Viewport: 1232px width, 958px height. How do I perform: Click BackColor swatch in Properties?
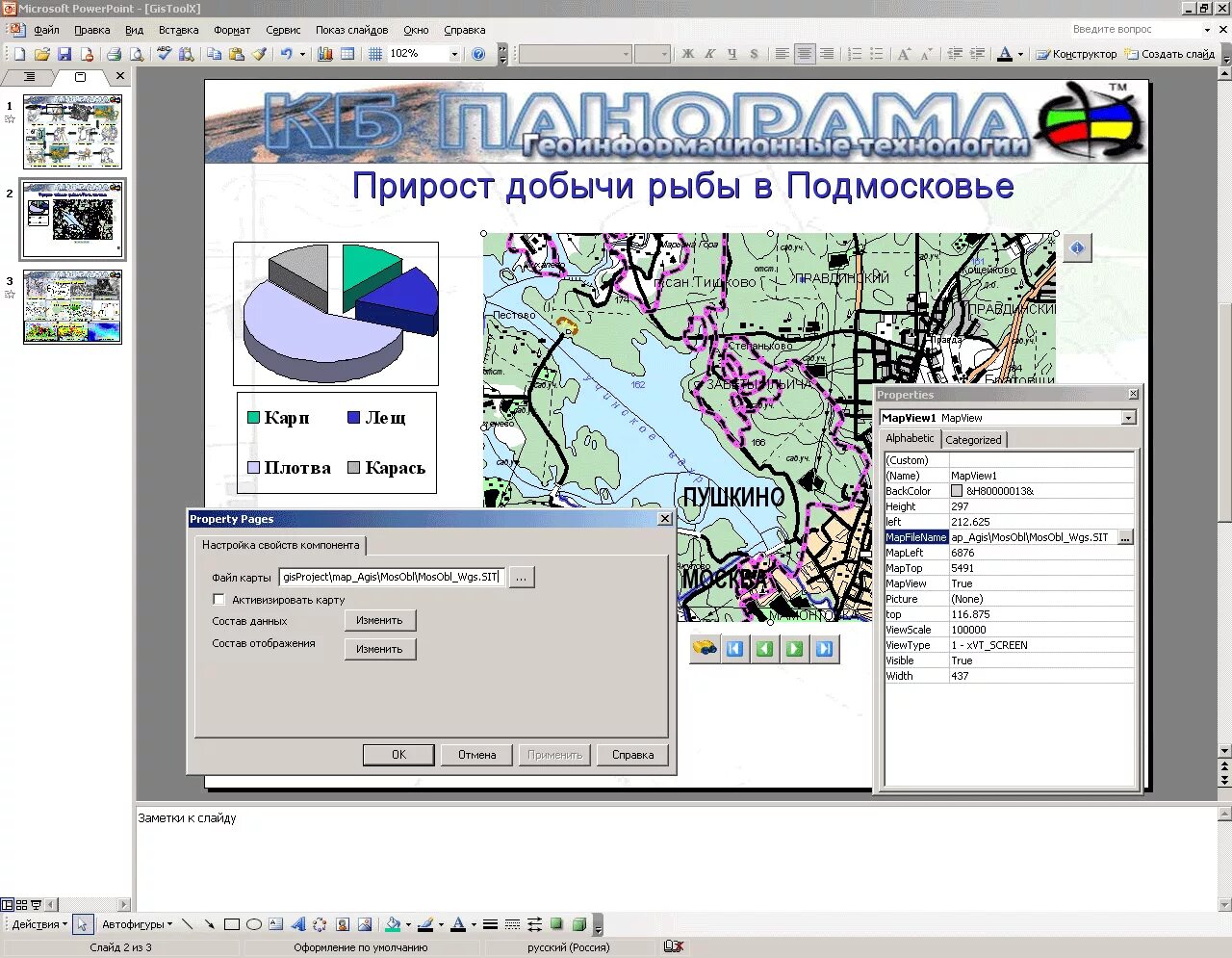coord(957,491)
